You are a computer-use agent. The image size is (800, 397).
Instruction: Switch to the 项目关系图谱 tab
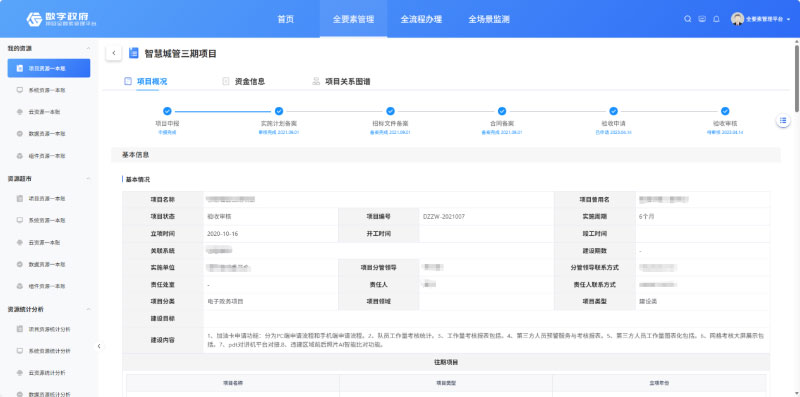coord(341,81)
